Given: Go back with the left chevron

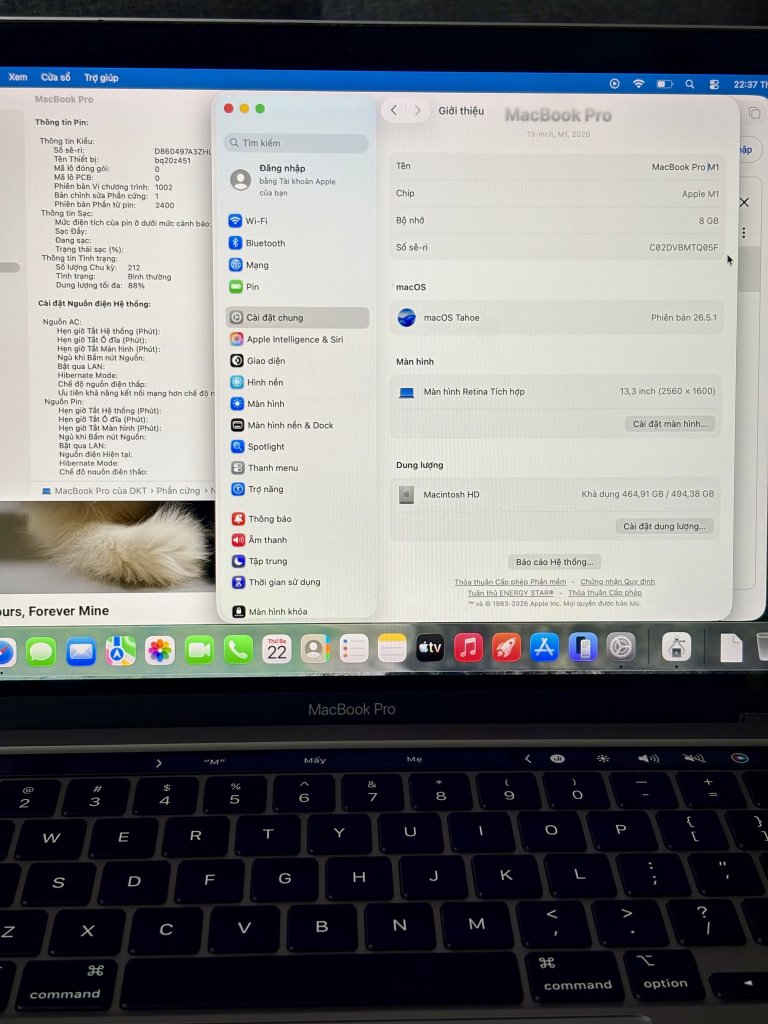Looking at the screenshot, I should 394,110.
